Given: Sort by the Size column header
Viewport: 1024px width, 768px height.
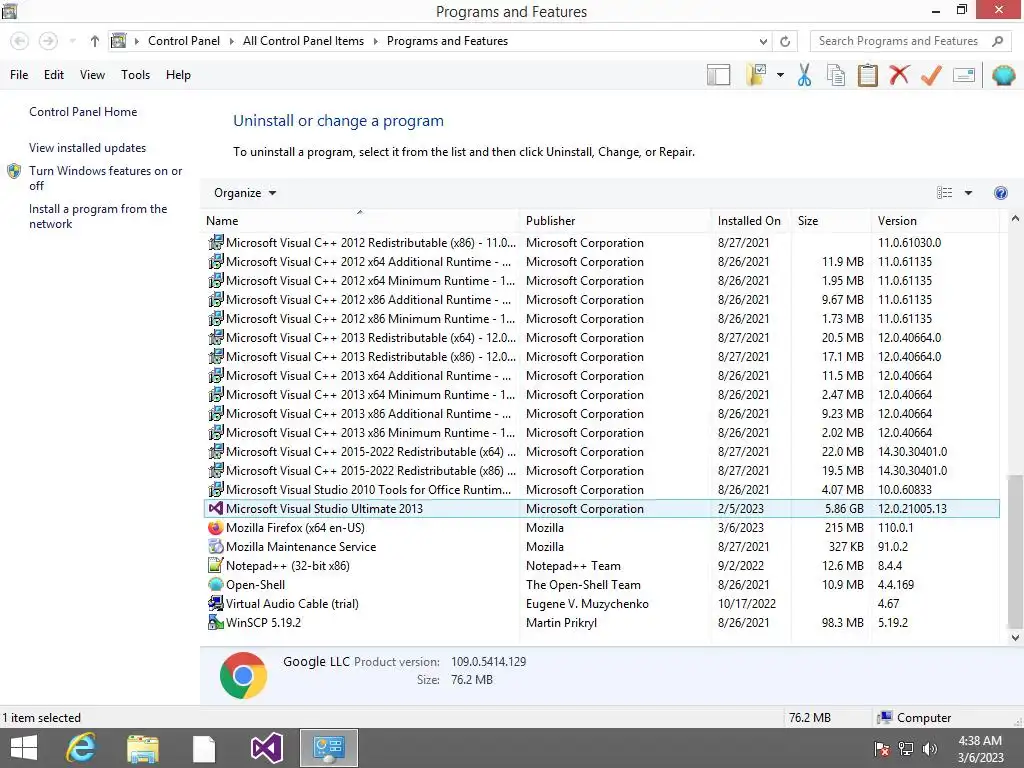Looking at the screenshot, I should (x=831, y=221).
